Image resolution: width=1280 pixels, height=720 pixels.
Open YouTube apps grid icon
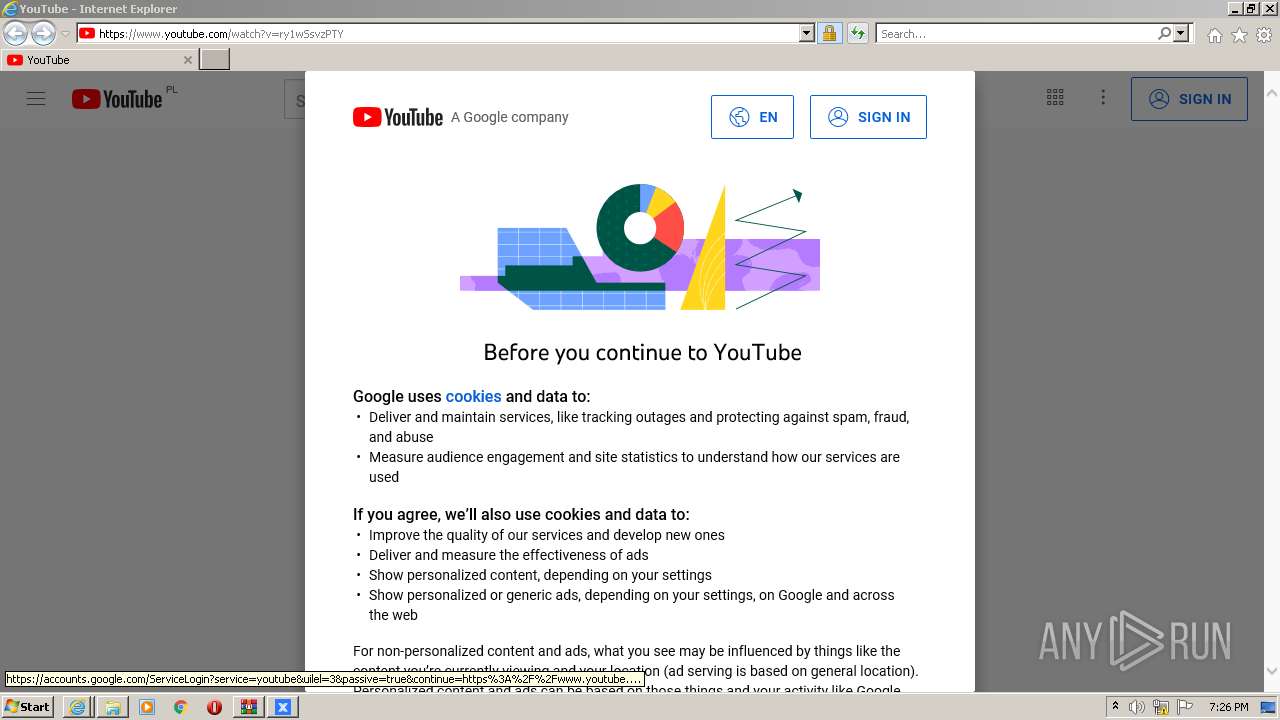click(x=1055, y=97)
